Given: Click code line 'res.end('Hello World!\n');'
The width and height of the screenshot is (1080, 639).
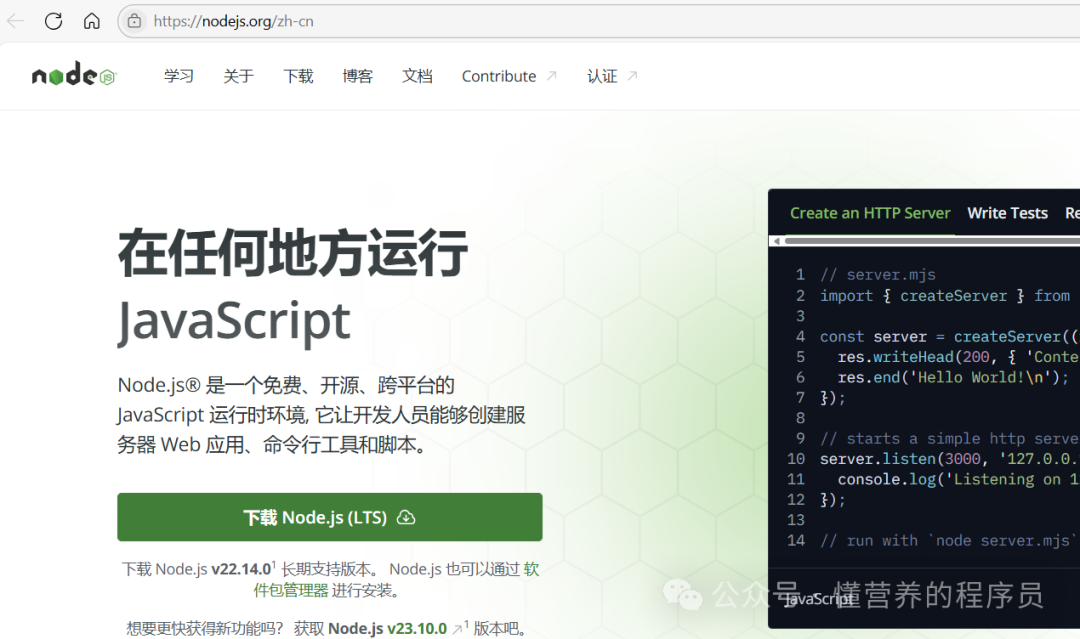Looking at the screenshot, I should pos(953,377).
